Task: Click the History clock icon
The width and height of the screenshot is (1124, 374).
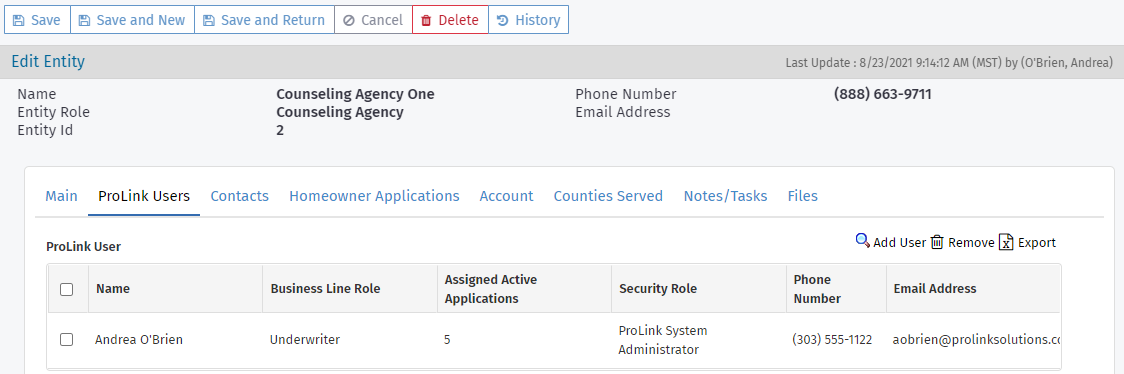Action: (503, 20)
